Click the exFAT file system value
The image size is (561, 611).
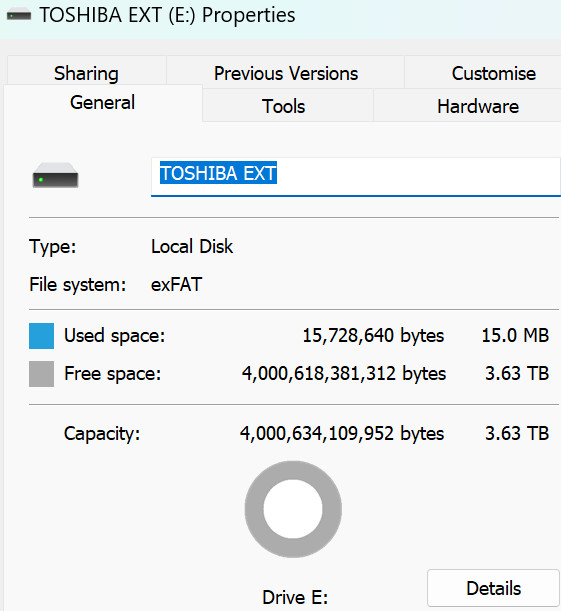176,284
